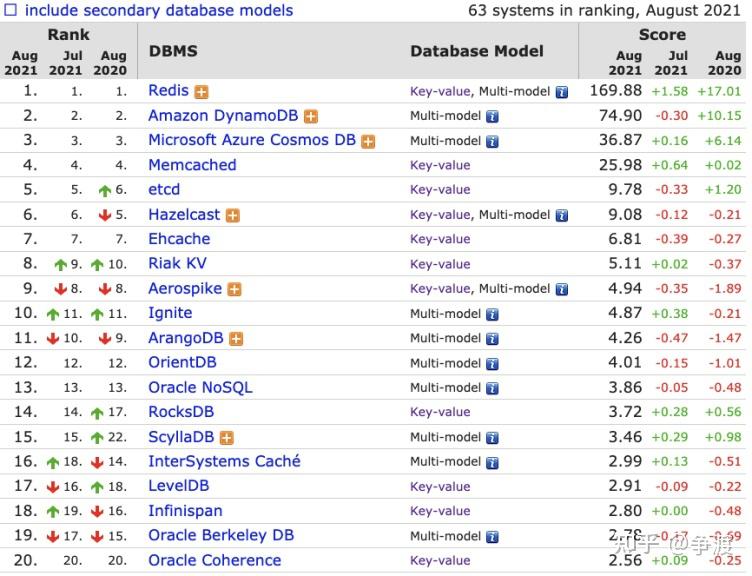Click the red down arrow before 5. in Hazelcast row
Screen dimensions: 752x576
[x=105, y=215]
